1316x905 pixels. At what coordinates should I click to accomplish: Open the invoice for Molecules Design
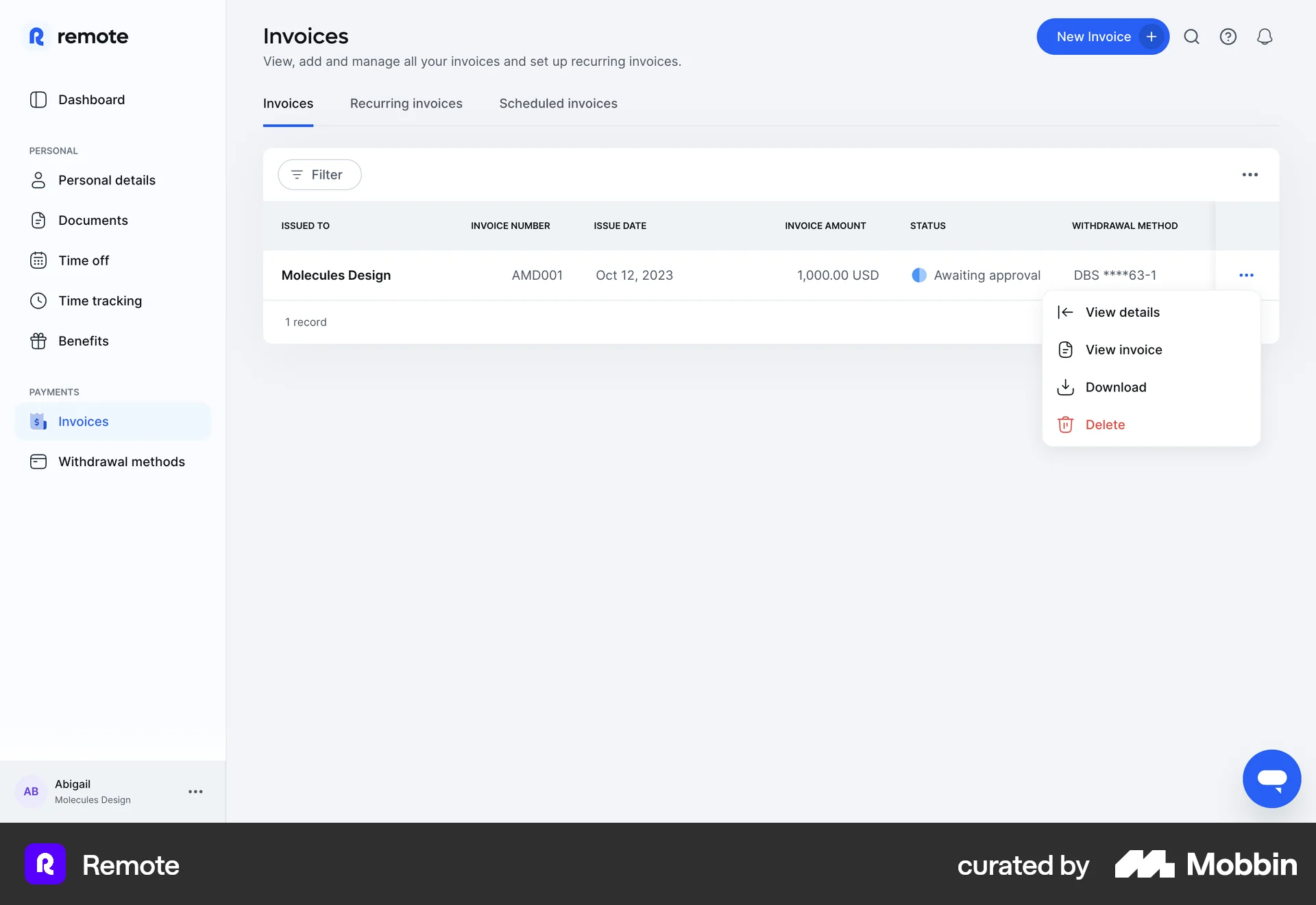[336, 275]
